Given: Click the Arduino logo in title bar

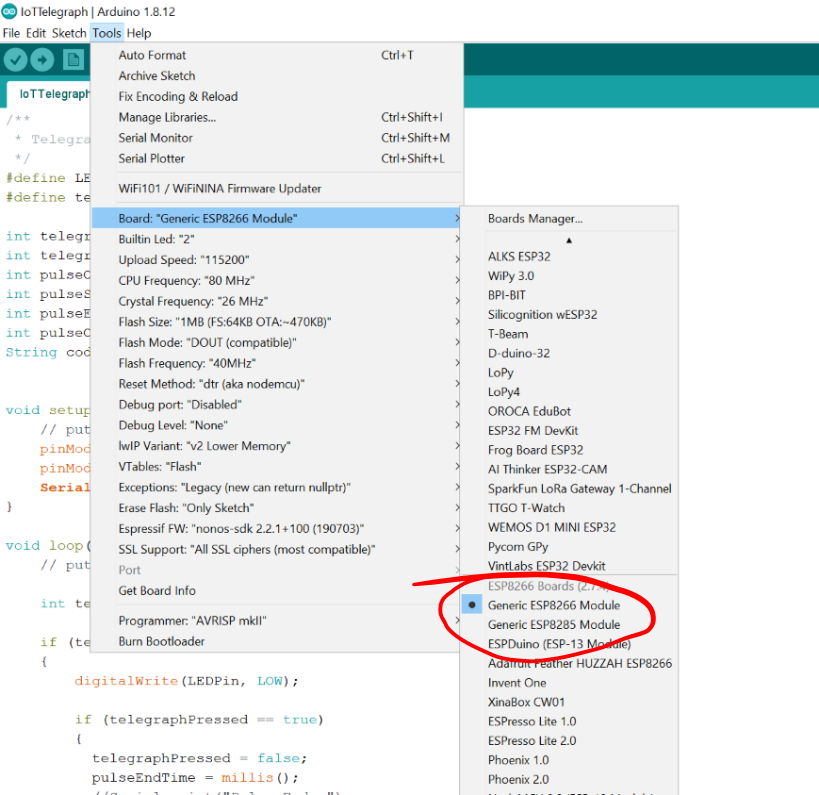Looking at the screenshot, I should click(9, 11).
